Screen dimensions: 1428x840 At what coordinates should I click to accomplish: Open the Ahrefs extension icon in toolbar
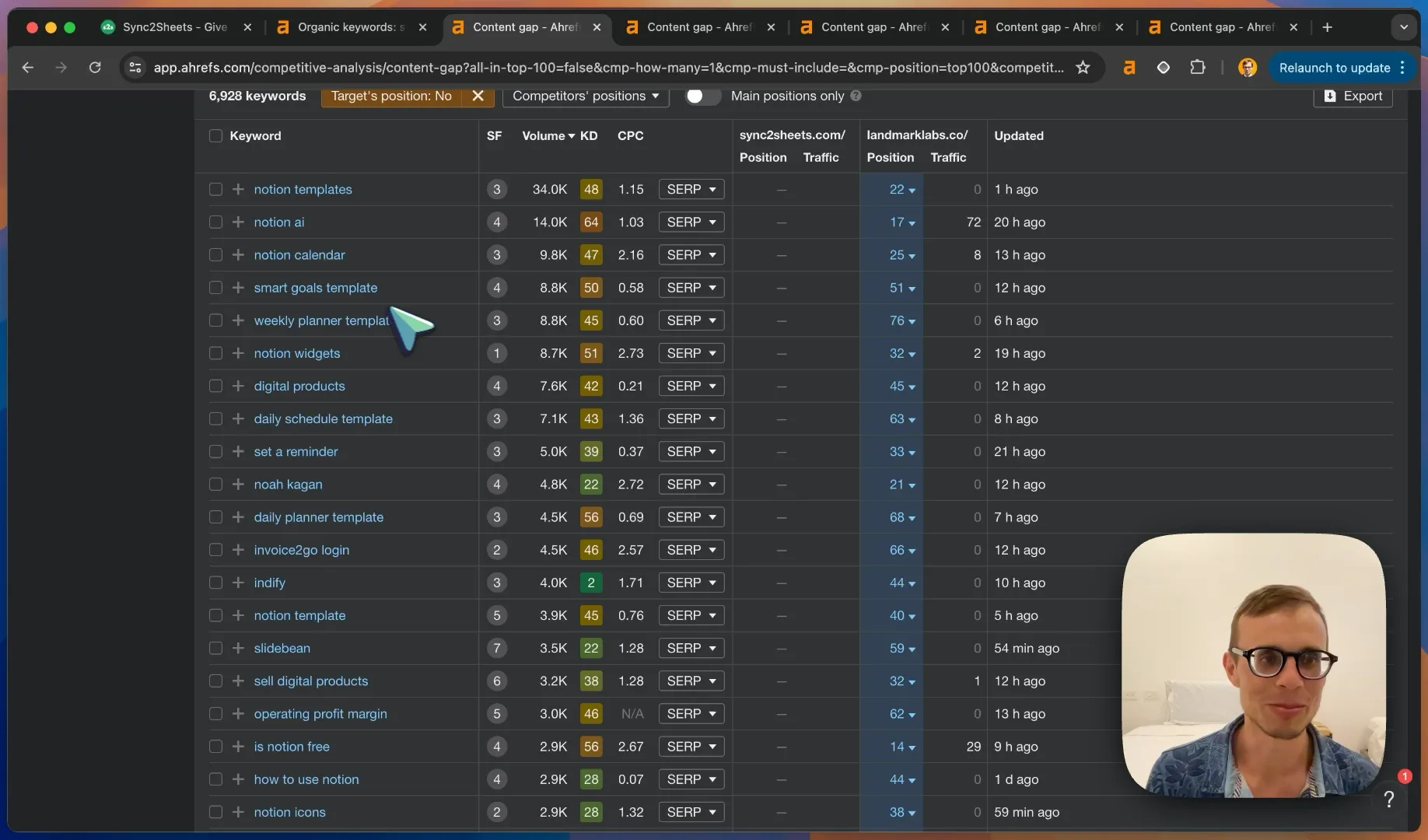coord(1129,68)
